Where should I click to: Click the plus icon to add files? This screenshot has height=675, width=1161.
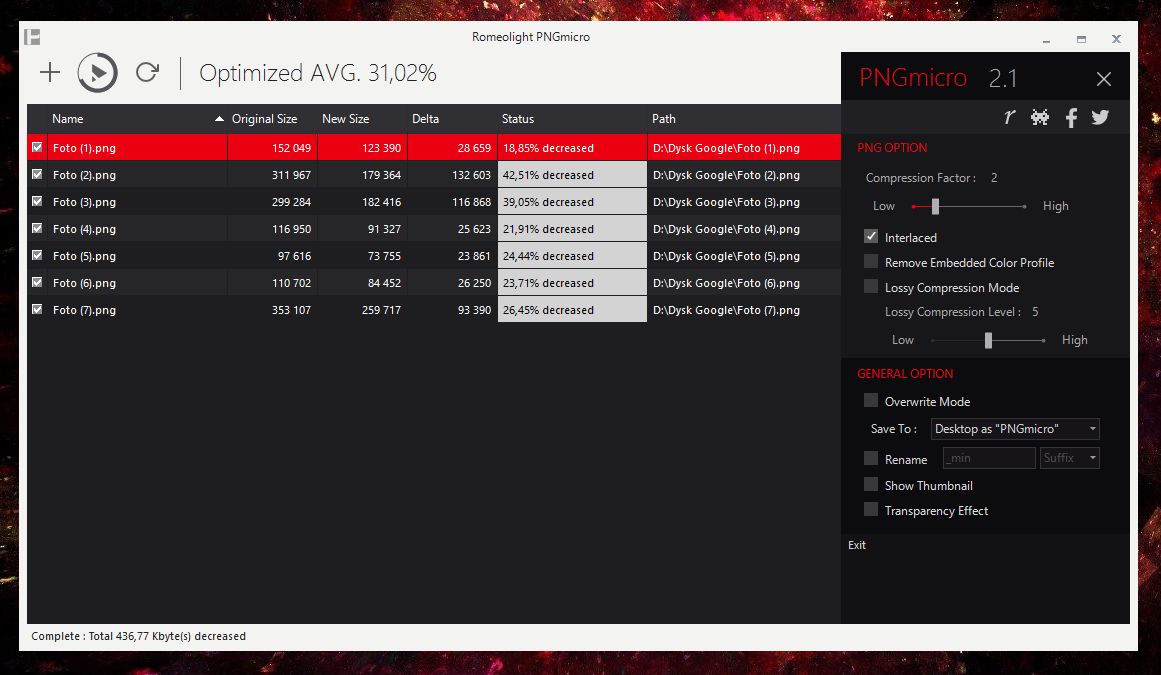(x=50, y=73)
